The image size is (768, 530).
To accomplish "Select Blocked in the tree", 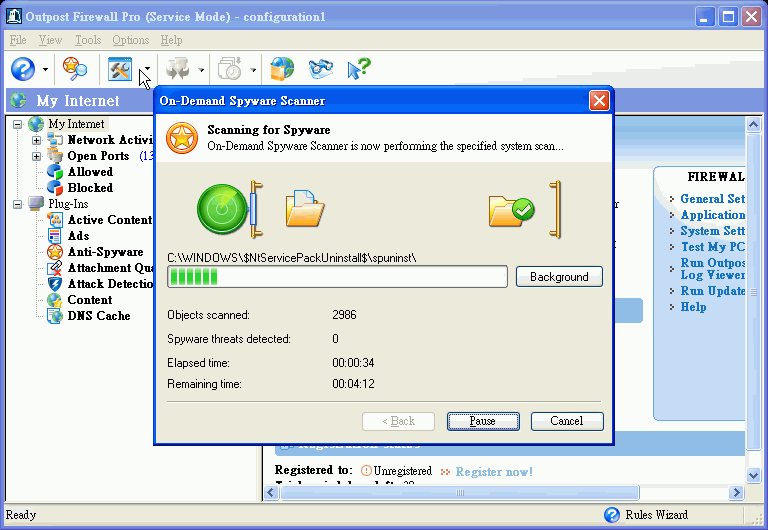I will [x=90, y=188].
